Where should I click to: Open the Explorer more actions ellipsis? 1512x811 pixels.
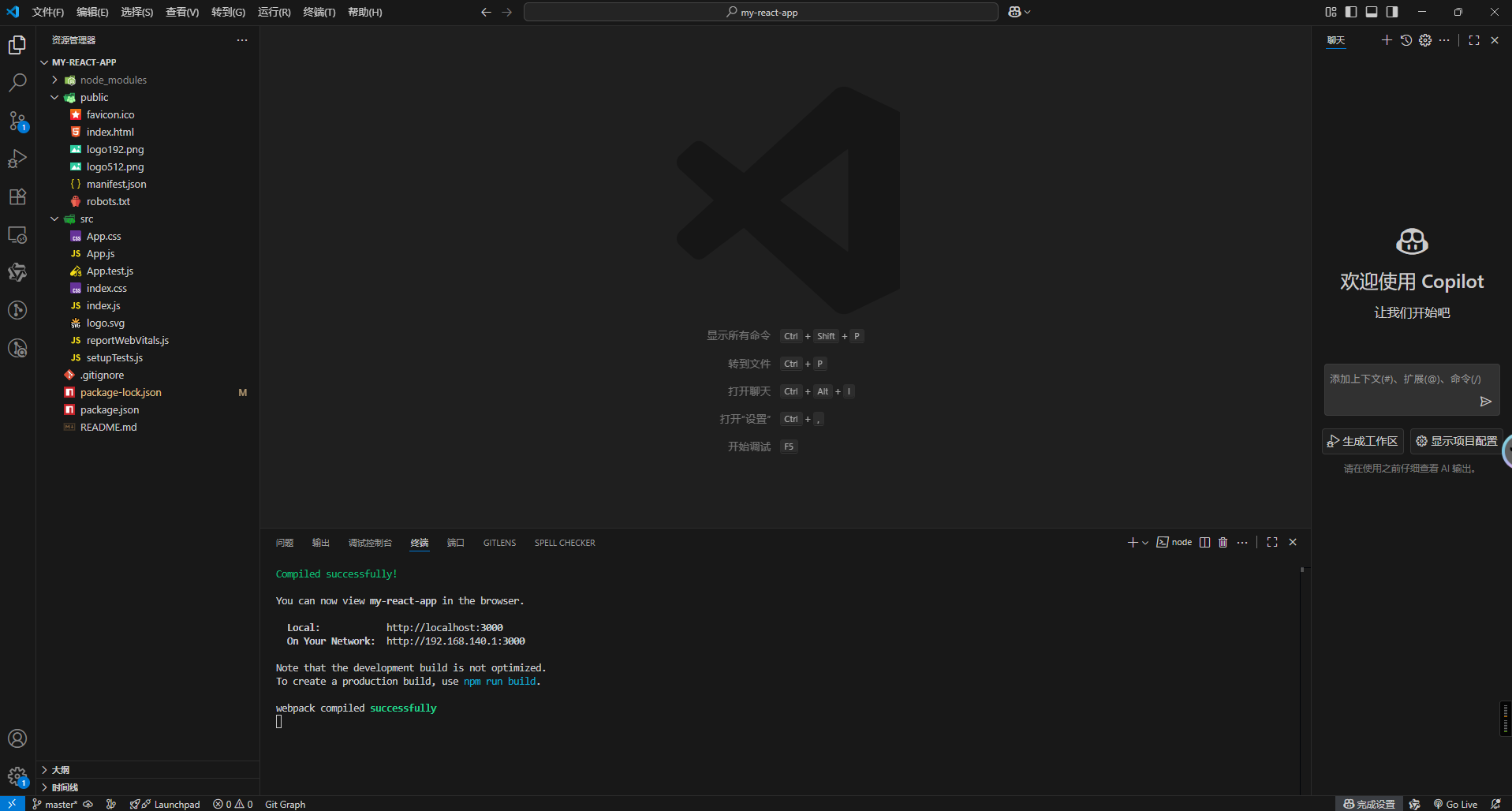point(242,40)
